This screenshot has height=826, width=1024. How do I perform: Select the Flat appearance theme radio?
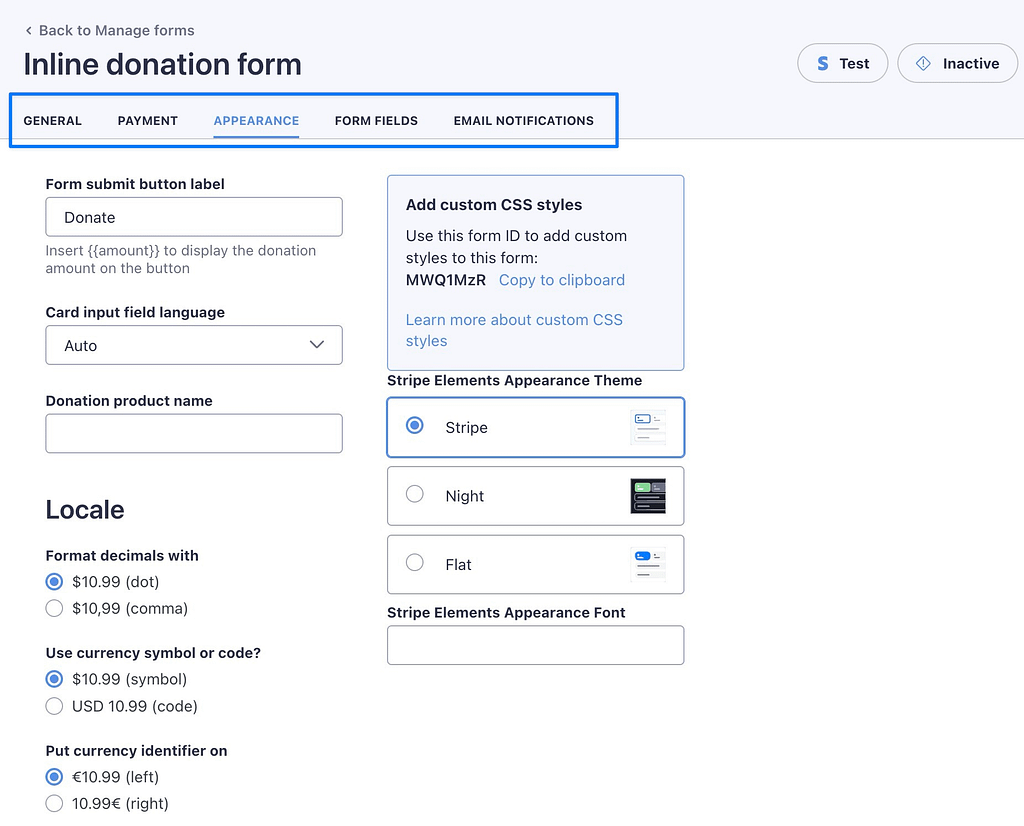pyautogui.click(x=415, y=562)
